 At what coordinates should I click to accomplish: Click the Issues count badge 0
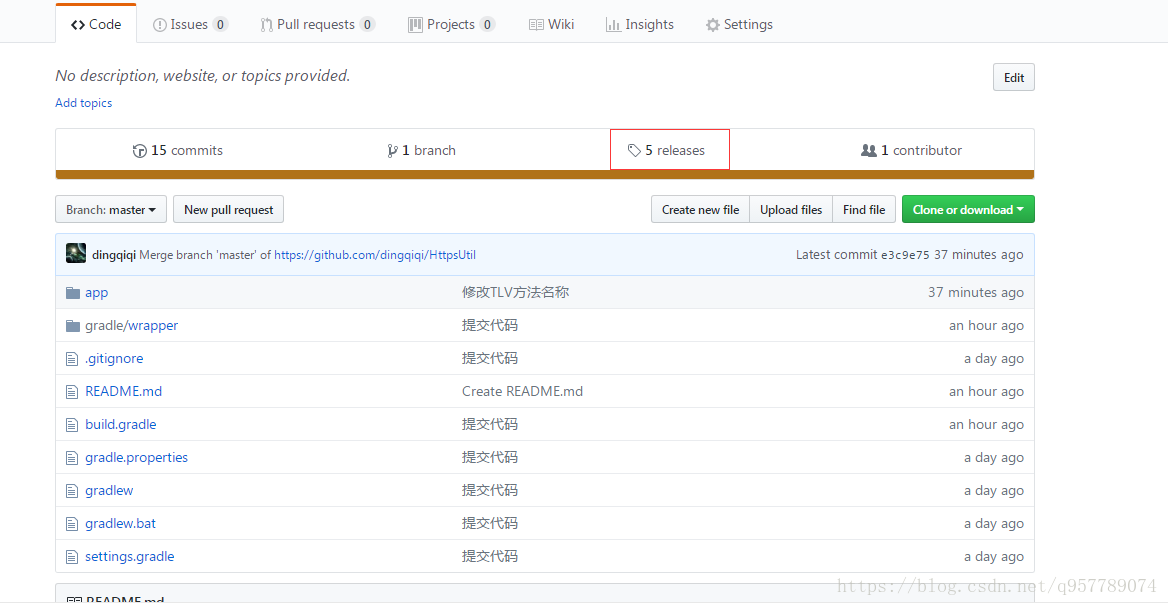pyautogui.click(x=220, y=25)
